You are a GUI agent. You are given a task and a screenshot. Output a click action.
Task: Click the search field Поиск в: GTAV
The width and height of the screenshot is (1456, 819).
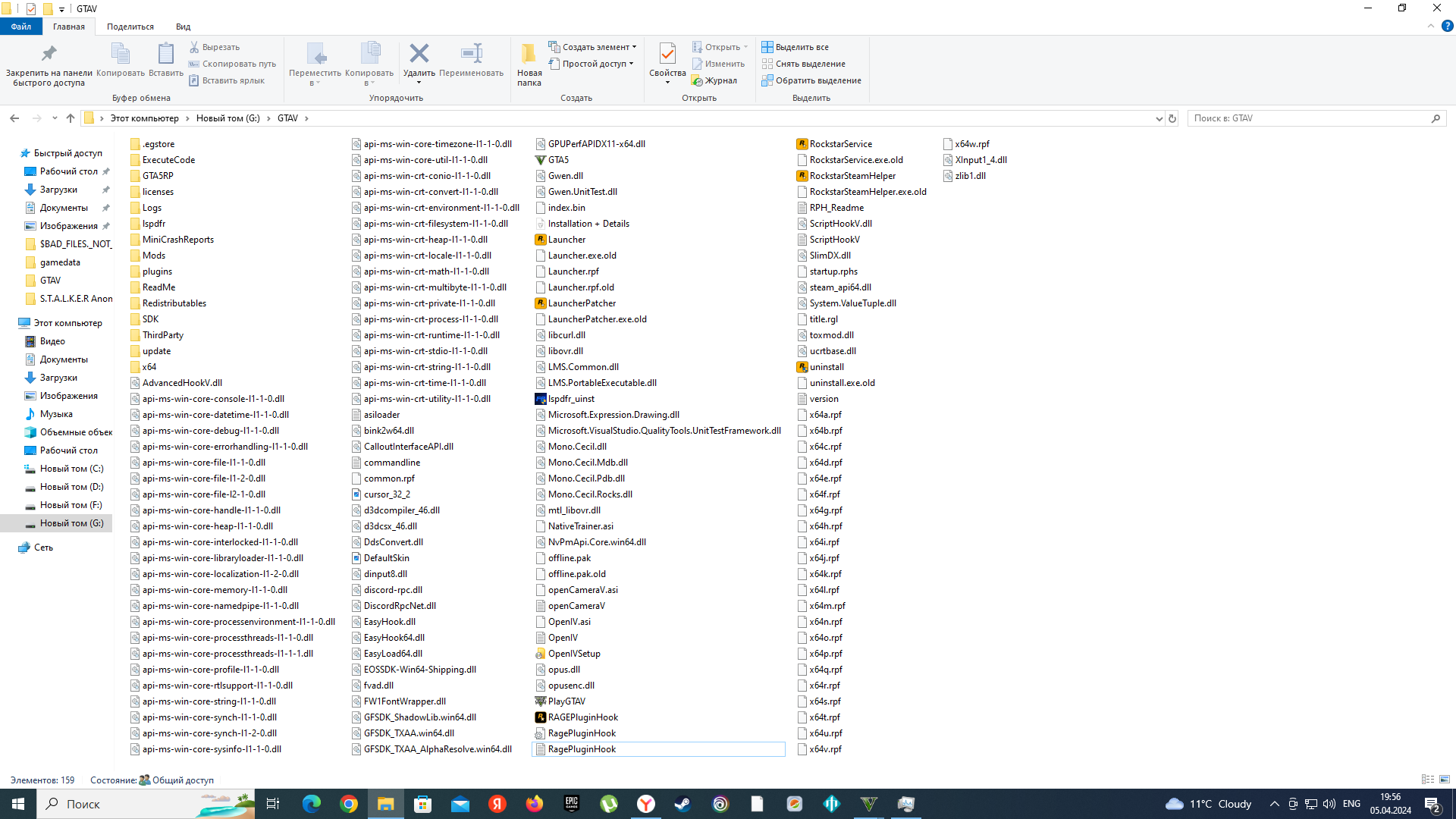1308,118
